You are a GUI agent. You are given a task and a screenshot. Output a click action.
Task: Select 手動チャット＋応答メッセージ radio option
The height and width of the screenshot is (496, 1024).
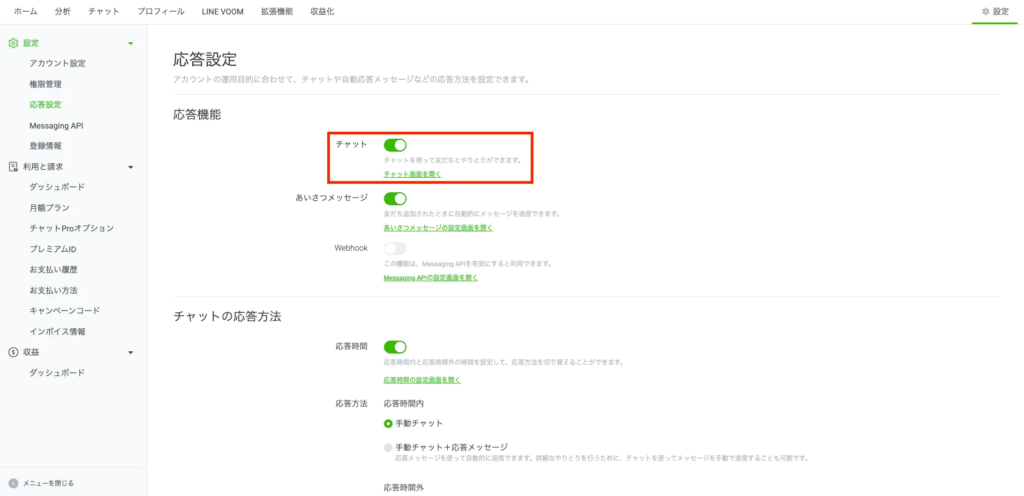(389, 447)
